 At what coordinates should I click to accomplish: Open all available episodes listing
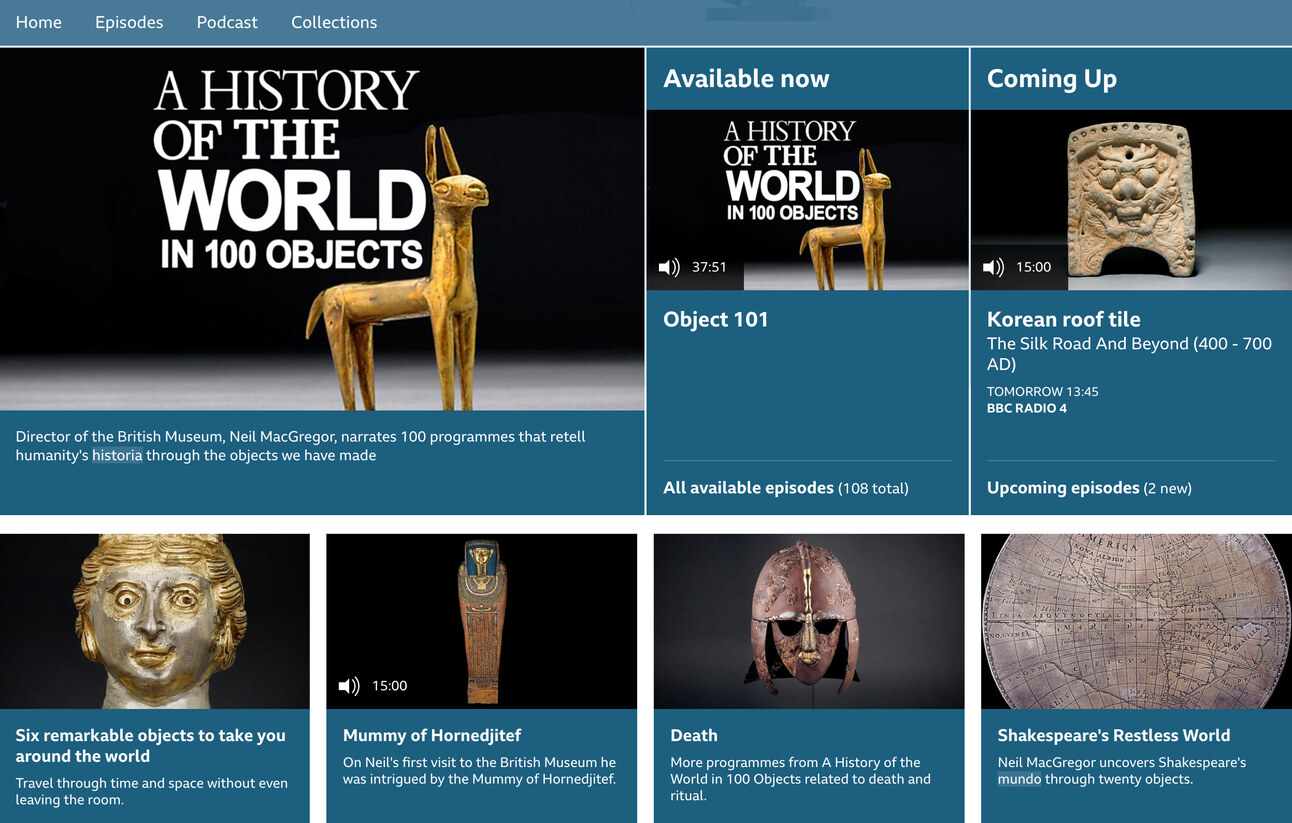[748, 488]
